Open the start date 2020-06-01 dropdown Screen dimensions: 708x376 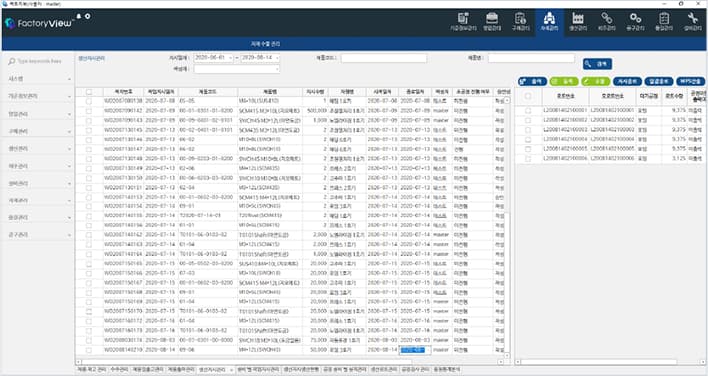pyautogui.click(x=230, y=58)
